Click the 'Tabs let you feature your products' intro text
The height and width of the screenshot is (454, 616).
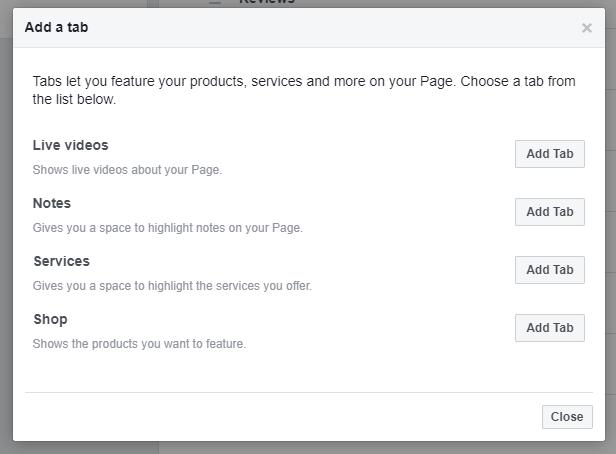304,90
